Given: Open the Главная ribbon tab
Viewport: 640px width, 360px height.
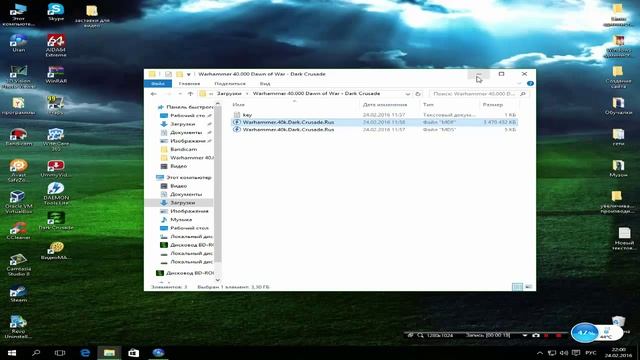Looking at the screenshot, I should (x=189, y=84).
